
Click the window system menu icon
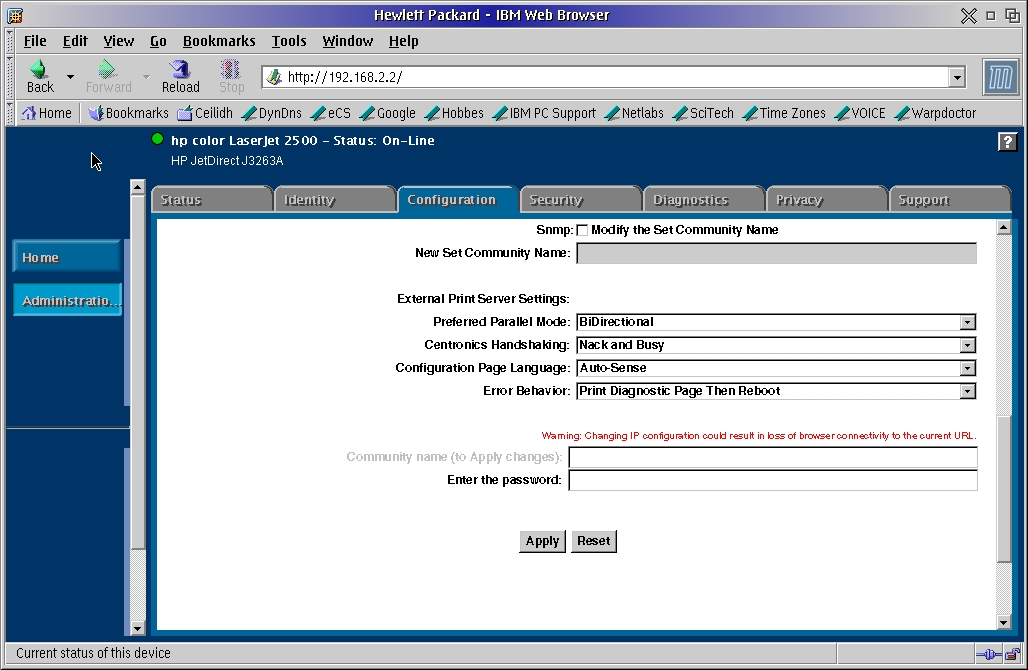15,15
